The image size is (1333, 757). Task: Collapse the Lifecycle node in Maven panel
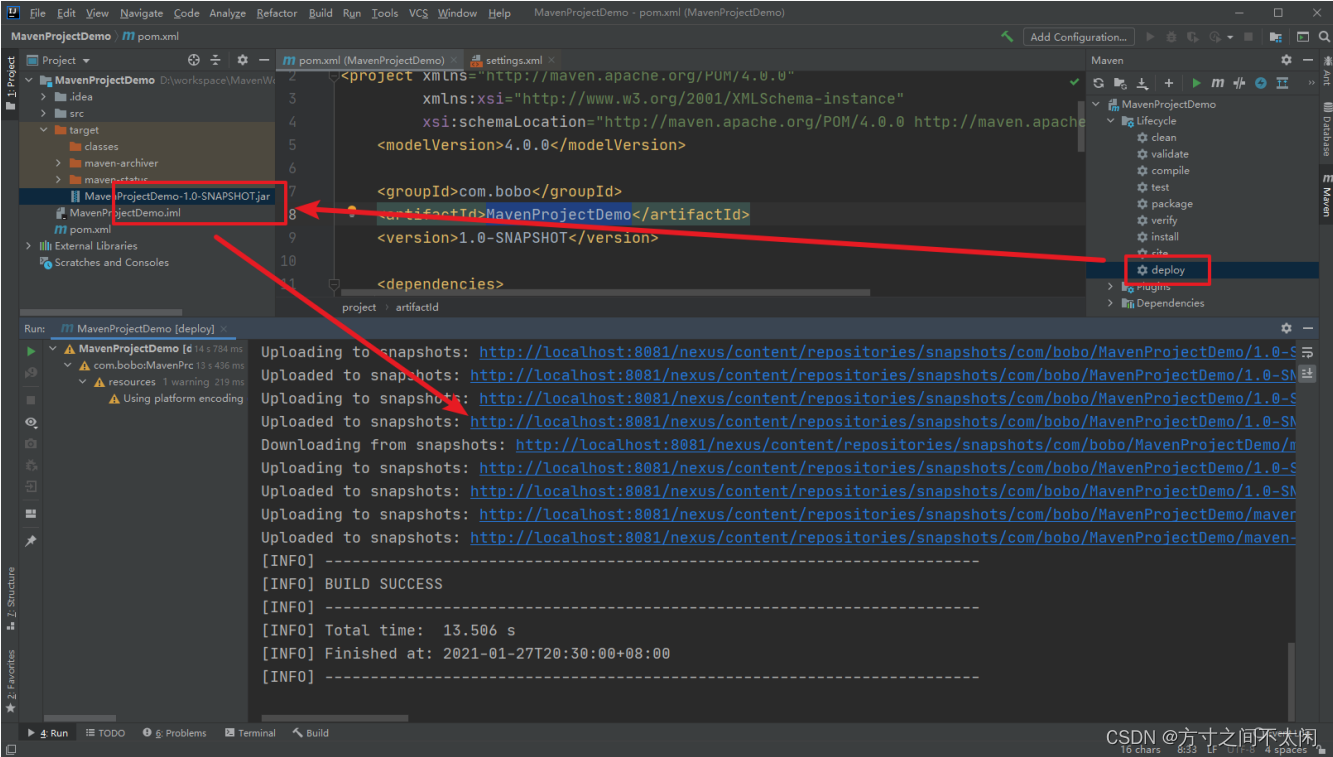pyautogui.click(x=1110, y=121)
